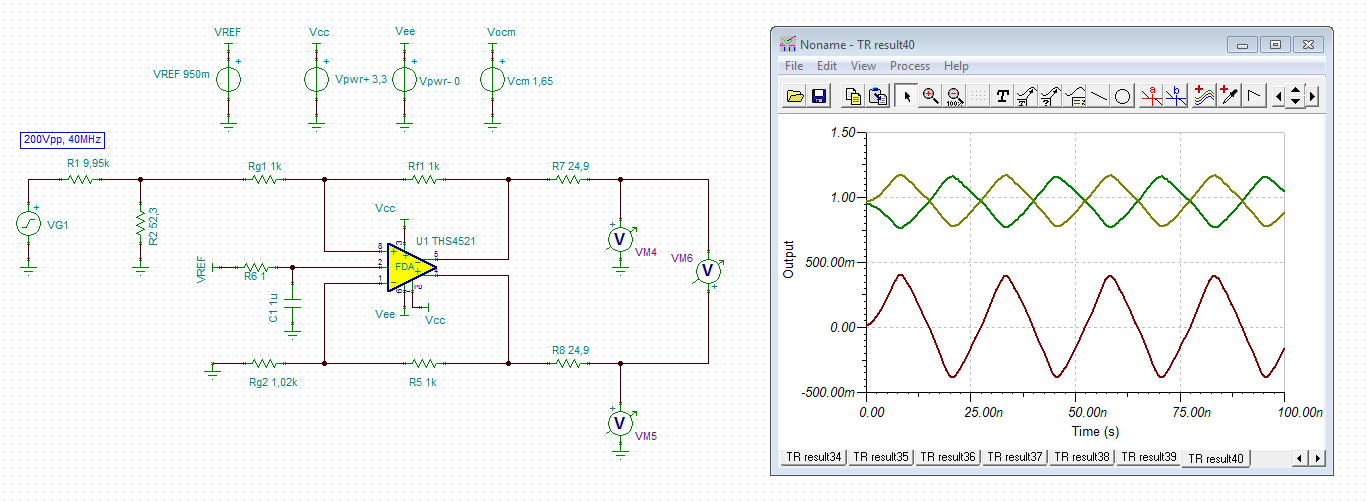Click the 200Vpp, 40MHz text box
The height and width of the screenshot is (502, 1367).
click(63, 140)
